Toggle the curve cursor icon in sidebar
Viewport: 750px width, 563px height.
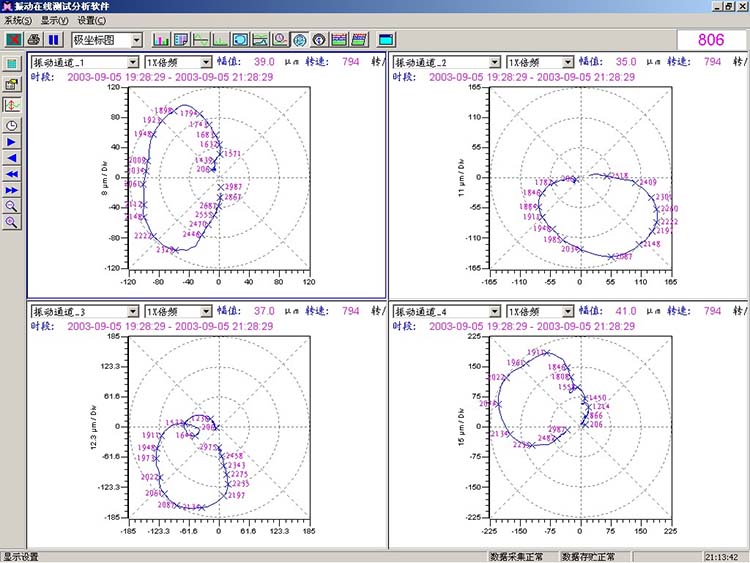[12, 105]
